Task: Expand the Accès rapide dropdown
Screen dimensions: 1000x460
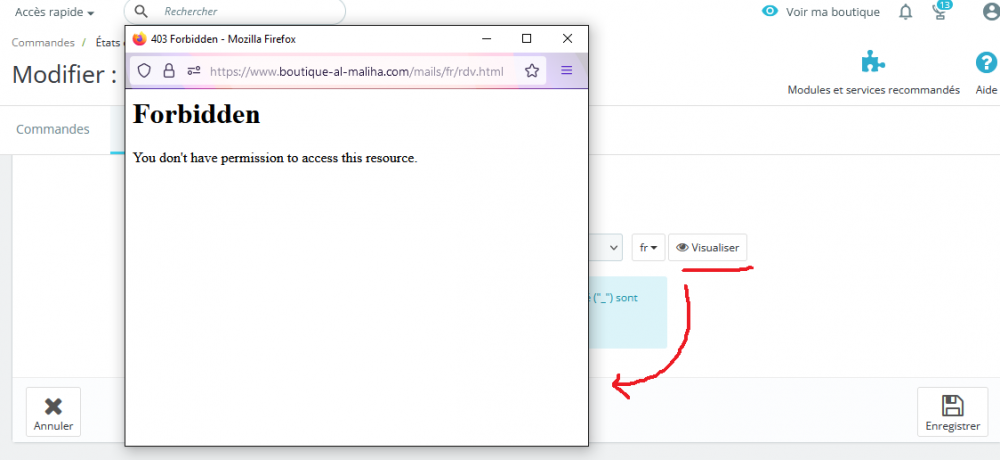Action: click(55, 12)
